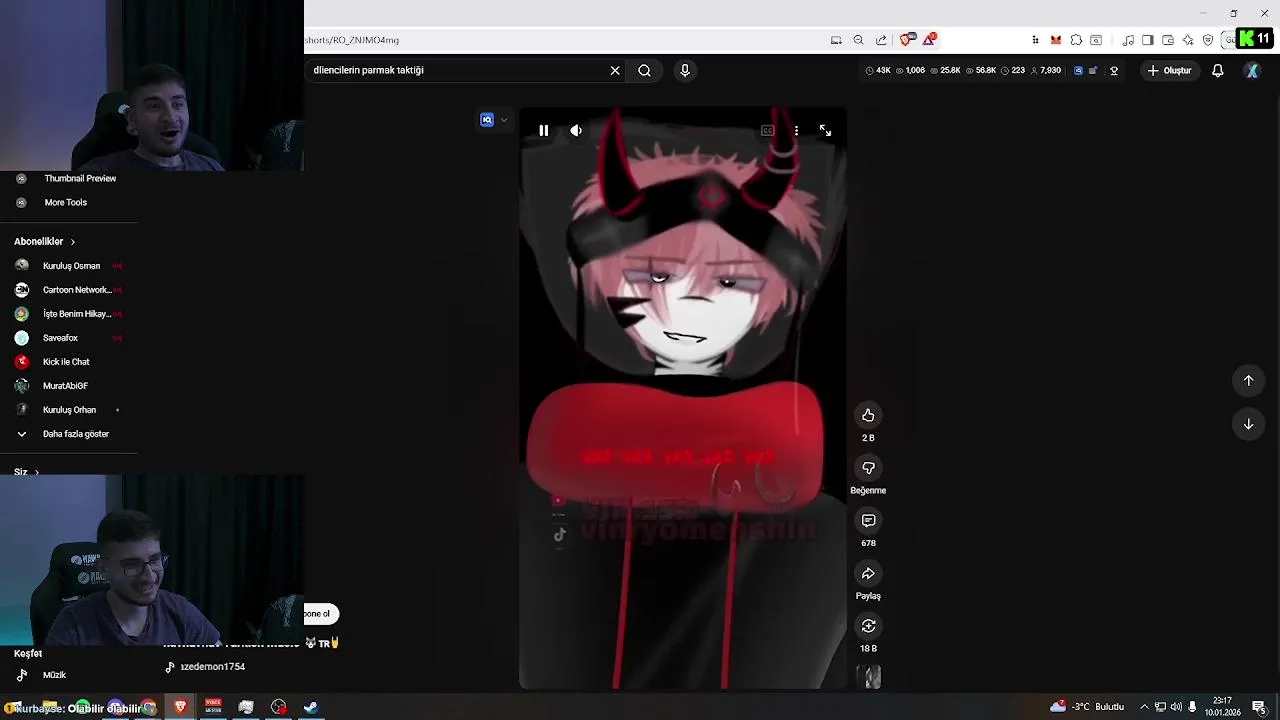
Task: Open More Tools in sidebar
Action: (x=66, y=202)
